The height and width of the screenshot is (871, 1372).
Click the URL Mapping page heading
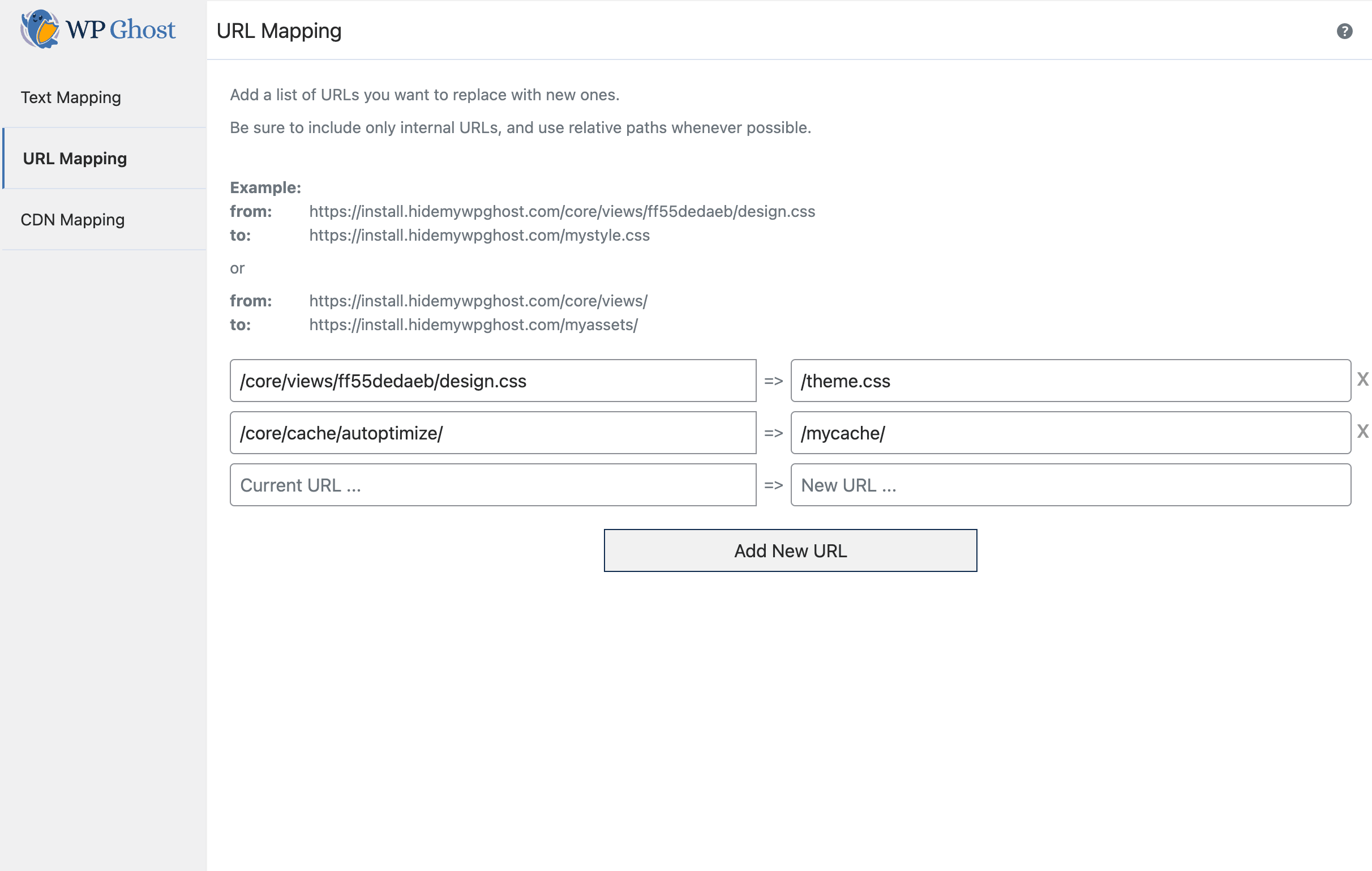pos(278,31)
